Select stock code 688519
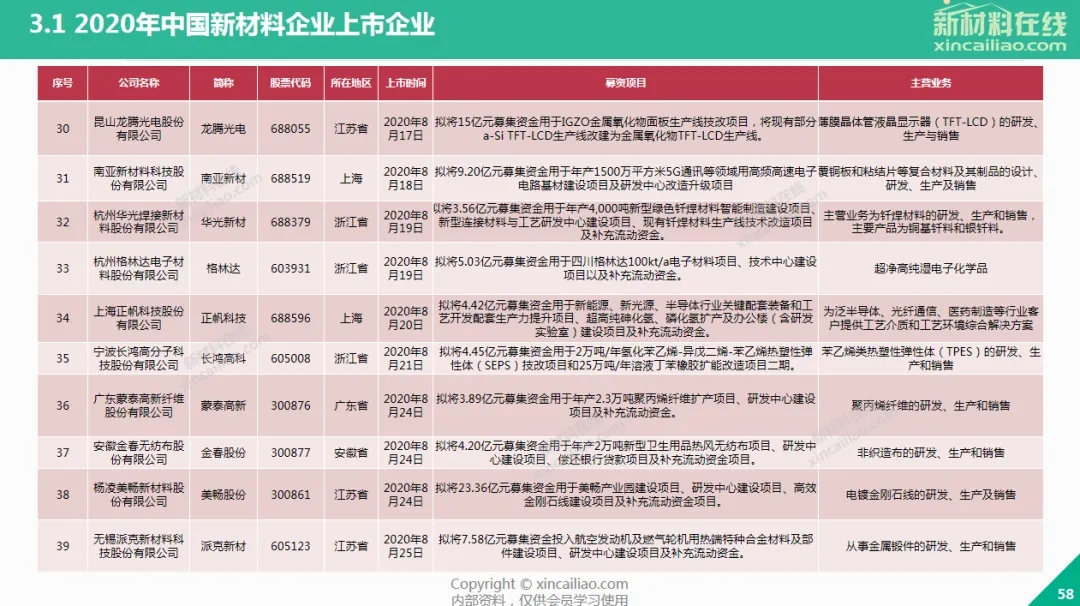The height and width of the screenshot is (606, 1080). coord(290,178)
